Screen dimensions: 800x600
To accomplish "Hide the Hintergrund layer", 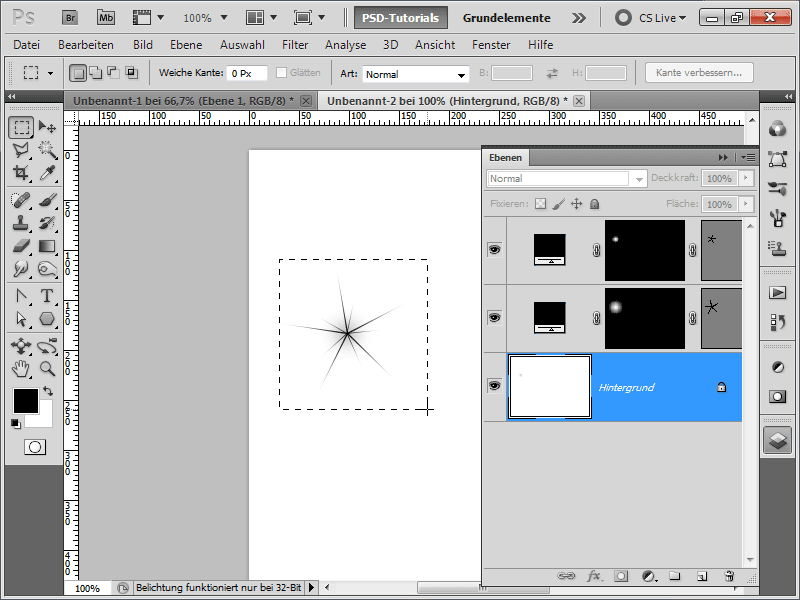I will (x=494, y=386).
